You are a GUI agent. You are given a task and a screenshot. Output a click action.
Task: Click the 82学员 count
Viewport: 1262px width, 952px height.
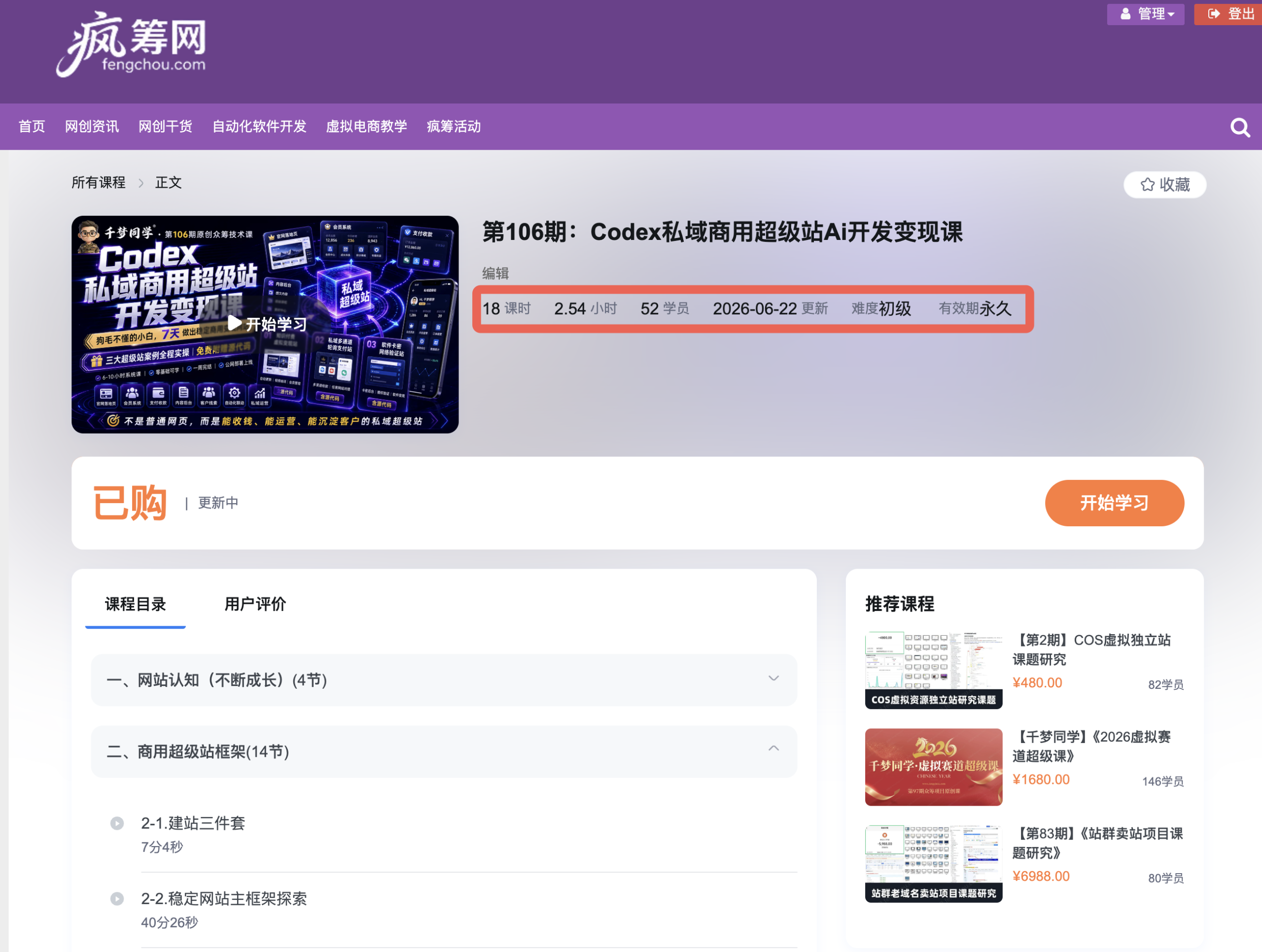pyautogui.click(x=1165, y=684)
